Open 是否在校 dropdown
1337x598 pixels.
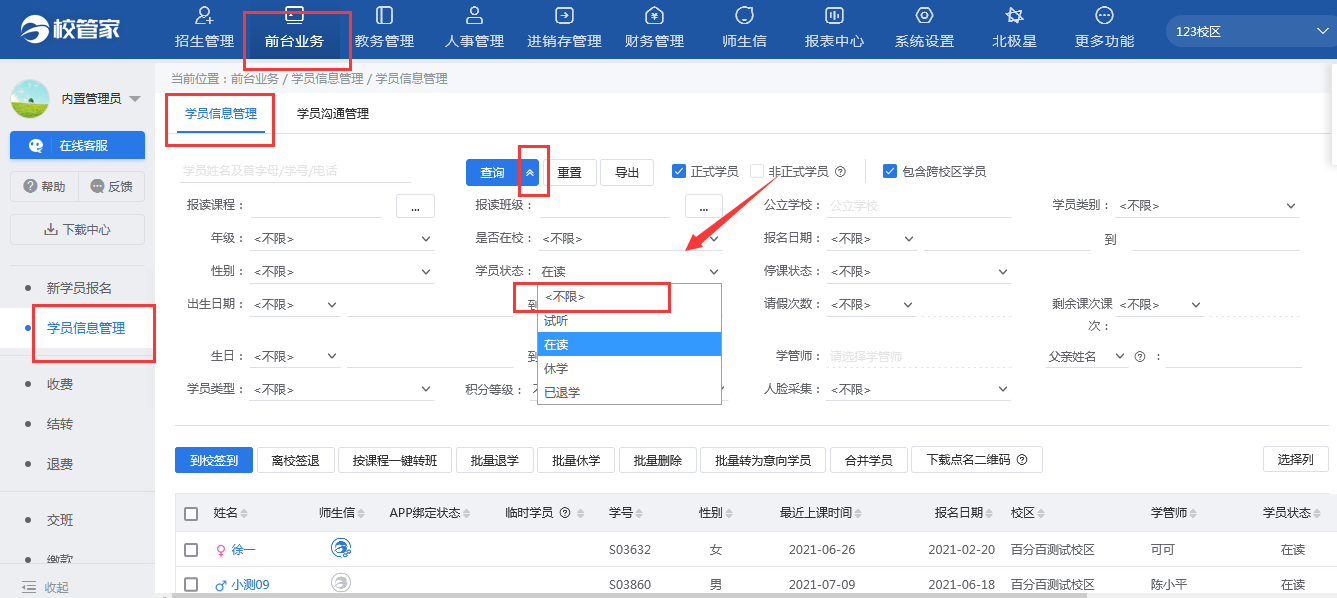(630, 238)
